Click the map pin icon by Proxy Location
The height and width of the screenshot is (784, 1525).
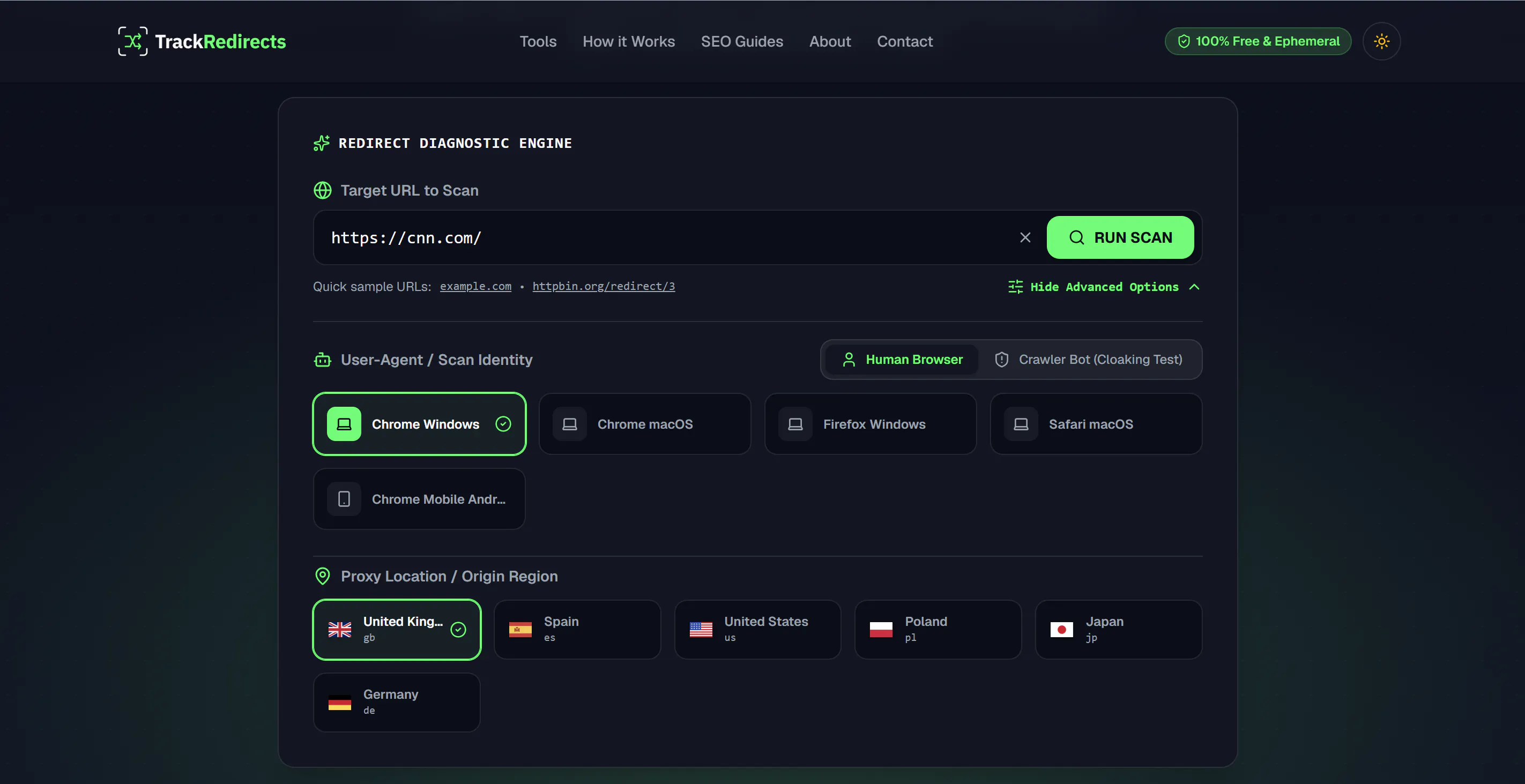click(323, 576)
